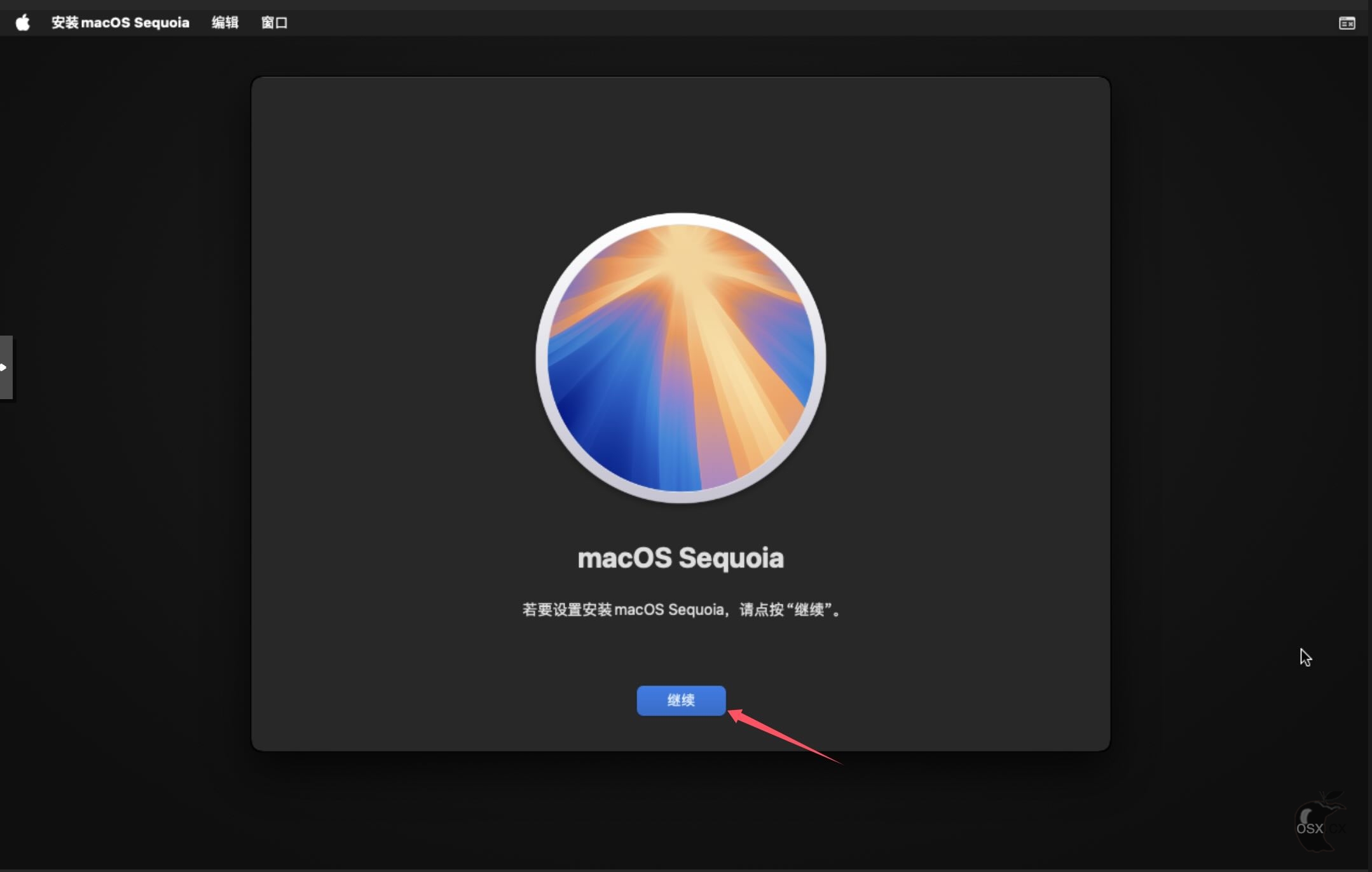Open the input source menu bar icon

[x=1347, y=24]
